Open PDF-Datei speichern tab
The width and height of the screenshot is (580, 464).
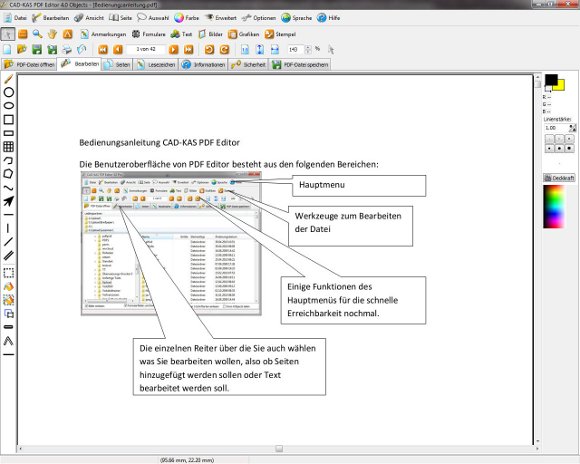(x=300, y=64)
